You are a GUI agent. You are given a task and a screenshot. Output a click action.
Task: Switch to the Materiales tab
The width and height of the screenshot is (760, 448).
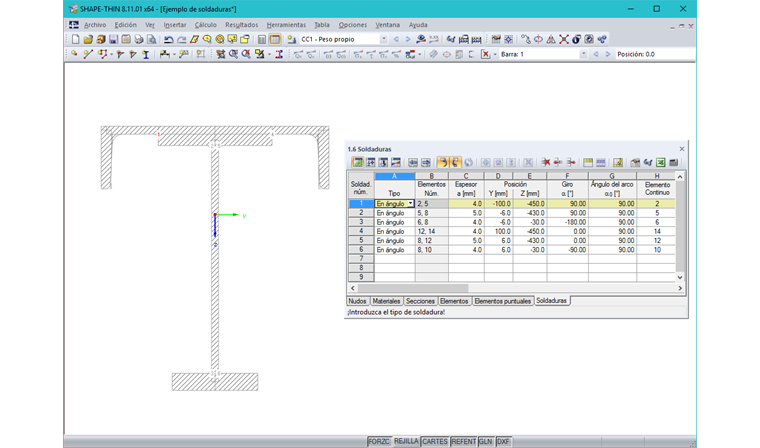coord(386,301)
